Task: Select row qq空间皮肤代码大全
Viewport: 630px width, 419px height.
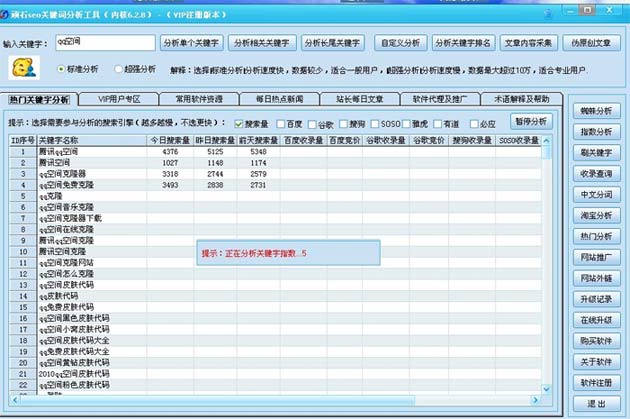Action: (x=275, y=340)
